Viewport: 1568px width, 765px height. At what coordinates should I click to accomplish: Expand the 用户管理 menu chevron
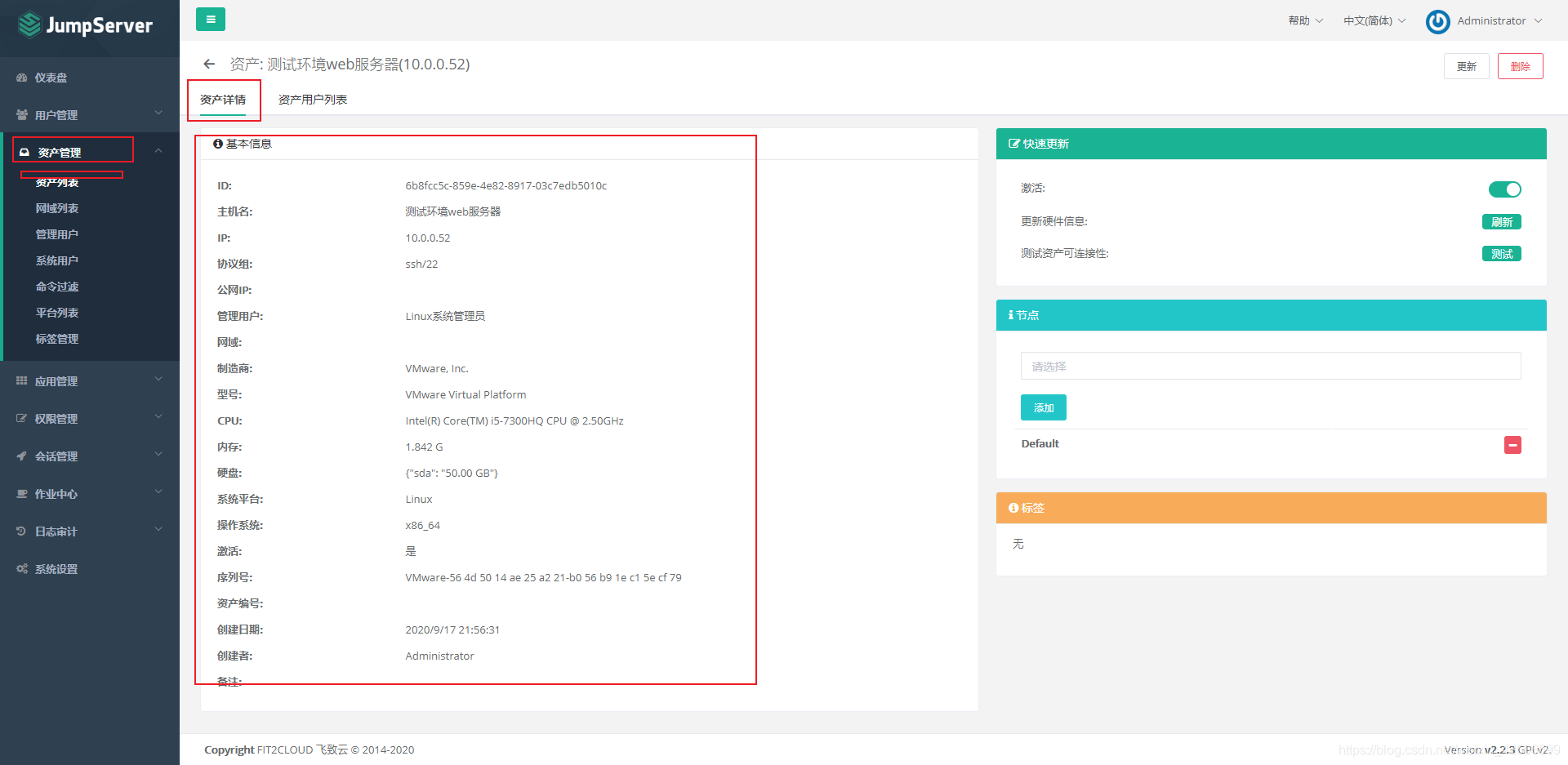click(x=158, y=113)
